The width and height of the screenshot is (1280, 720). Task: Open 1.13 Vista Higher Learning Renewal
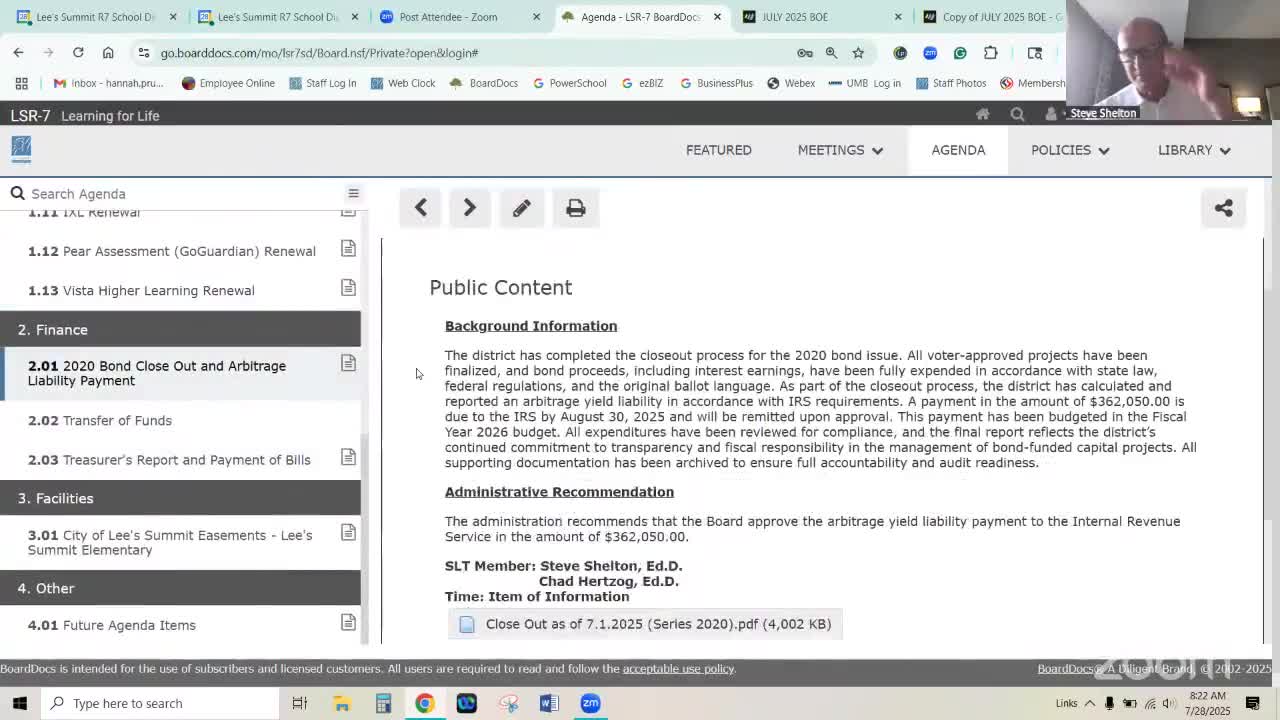pyautogui.click(x=141, y=290)
